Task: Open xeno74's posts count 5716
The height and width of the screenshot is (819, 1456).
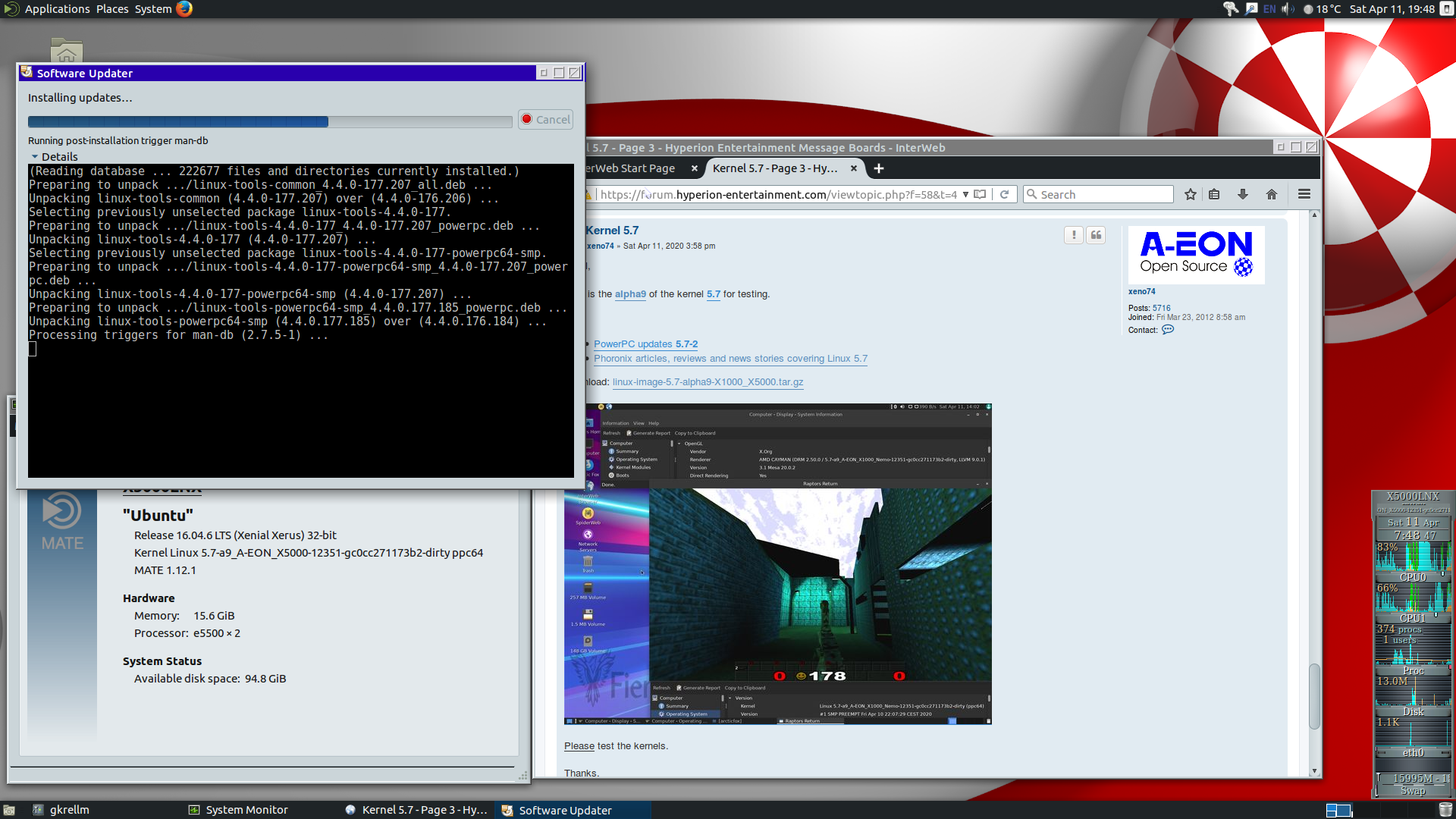Action: click(x=1162, y=309)
